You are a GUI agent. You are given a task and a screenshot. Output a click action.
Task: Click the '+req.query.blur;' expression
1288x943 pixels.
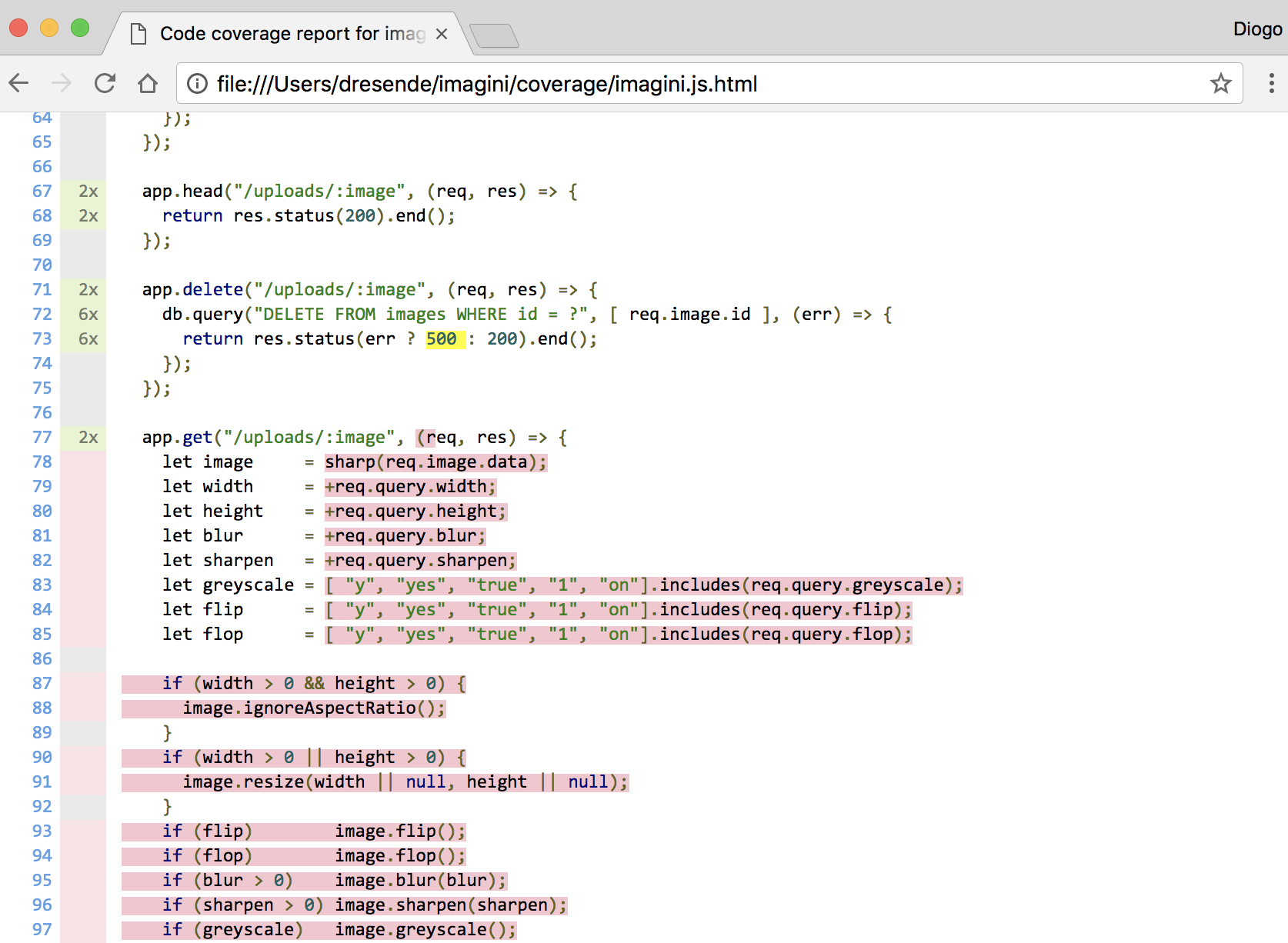coord(405,536)
